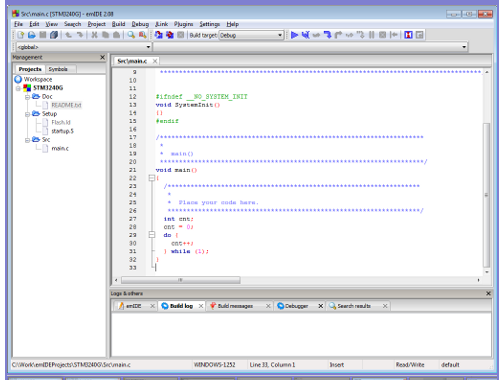Viewport: 504px width, 380px height.
Task: Open the Build target Debug dropdown
Action: [251, 35]
